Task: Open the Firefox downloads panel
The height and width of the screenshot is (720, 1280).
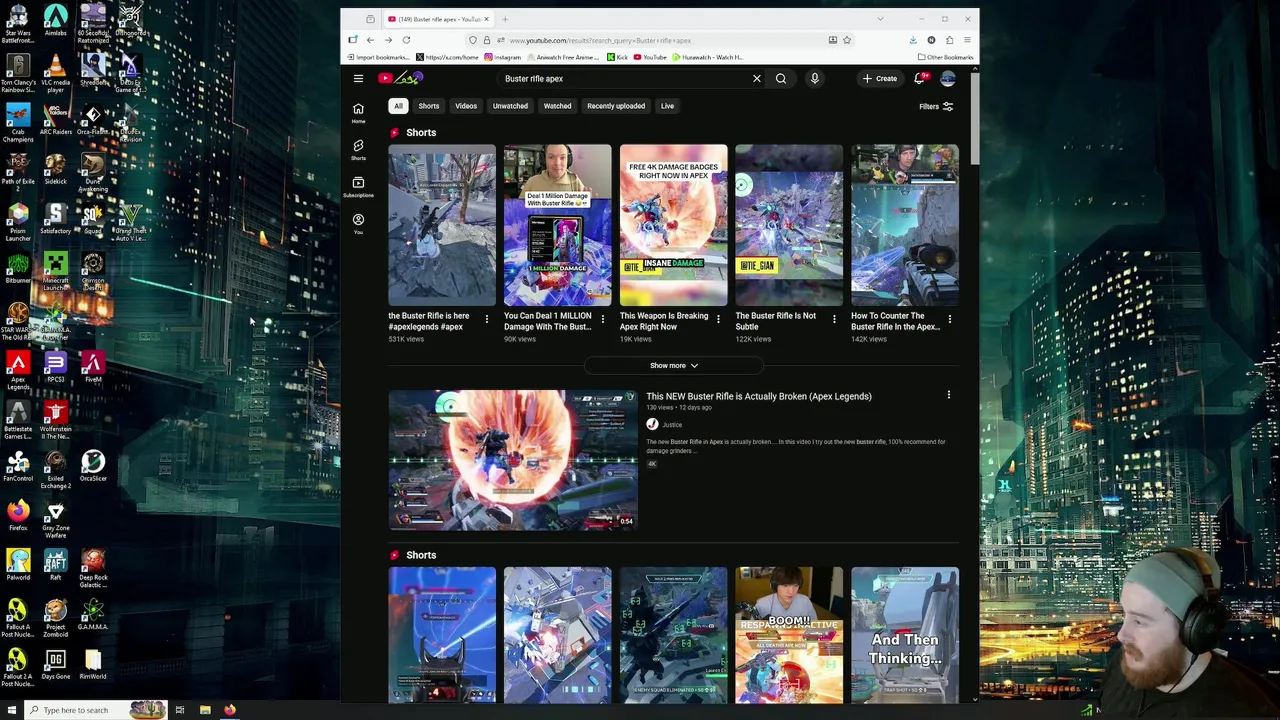Action: pos(913,40)
